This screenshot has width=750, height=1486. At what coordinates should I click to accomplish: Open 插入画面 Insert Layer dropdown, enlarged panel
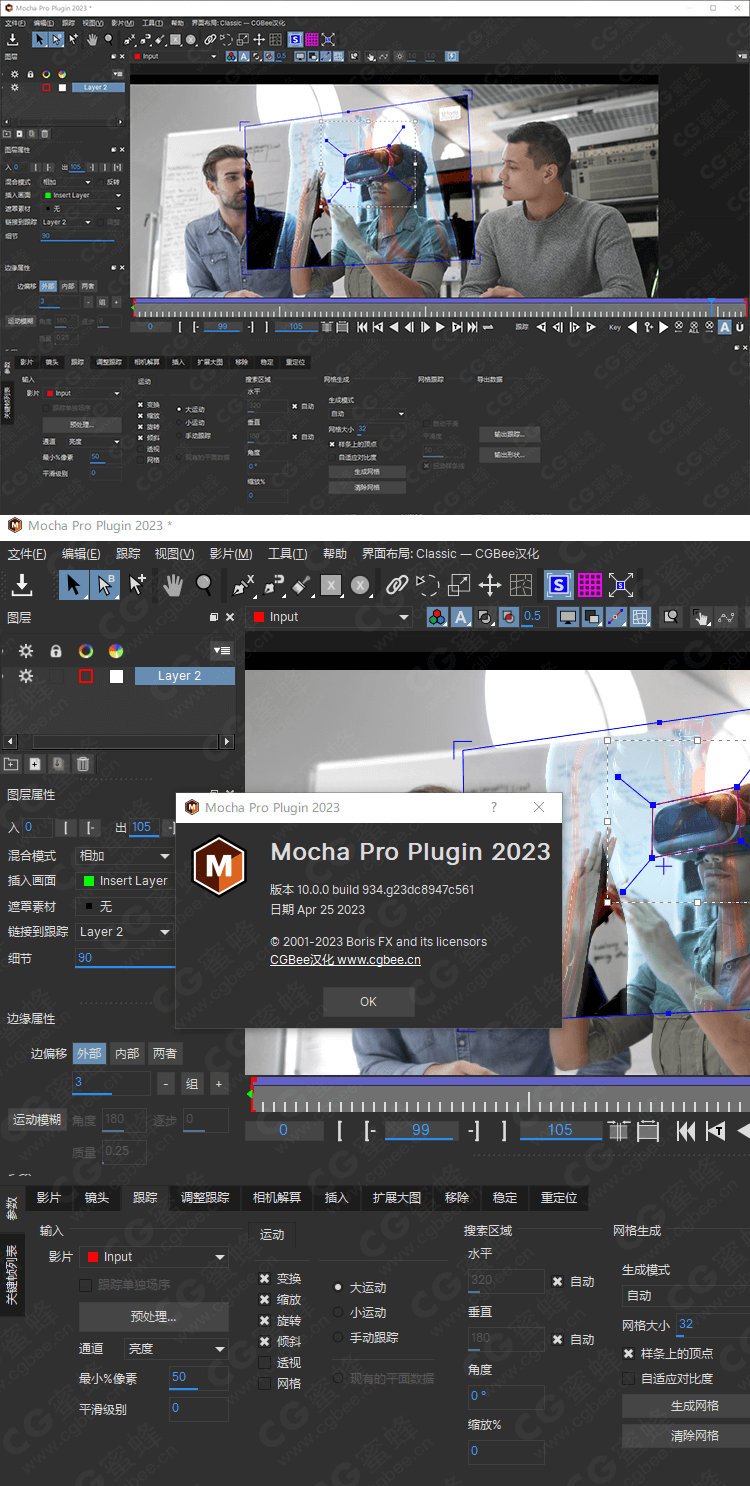[125, 881]
